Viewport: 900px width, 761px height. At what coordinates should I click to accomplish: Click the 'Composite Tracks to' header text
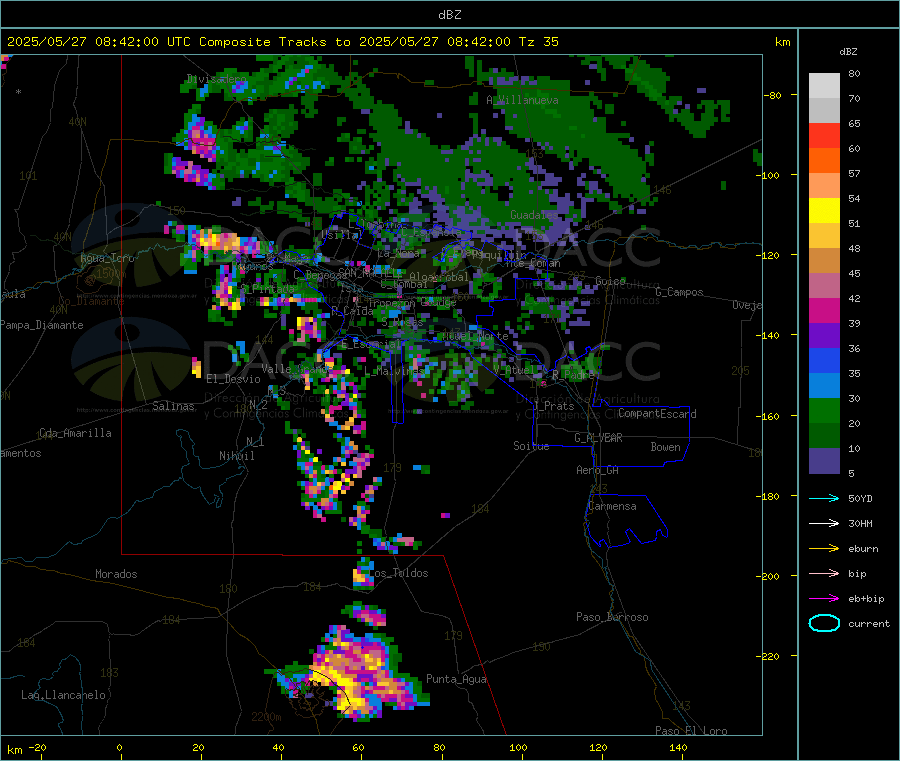(275, 42)
